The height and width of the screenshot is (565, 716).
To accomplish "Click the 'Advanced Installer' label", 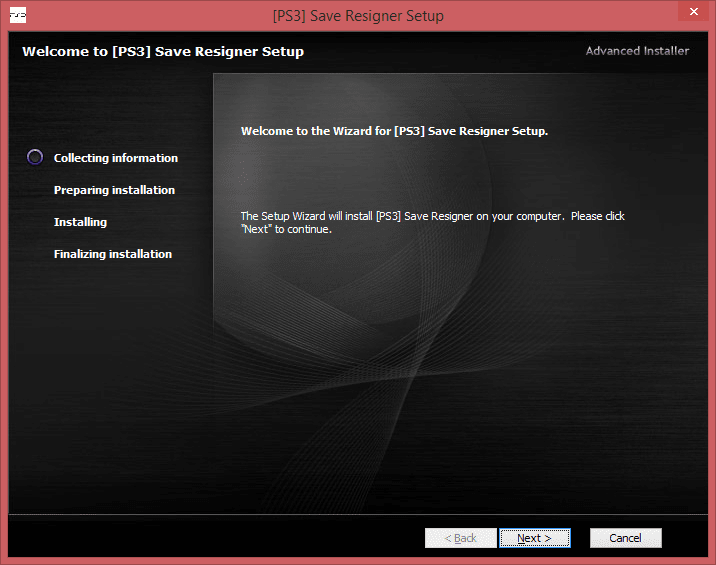I will 637,51.
